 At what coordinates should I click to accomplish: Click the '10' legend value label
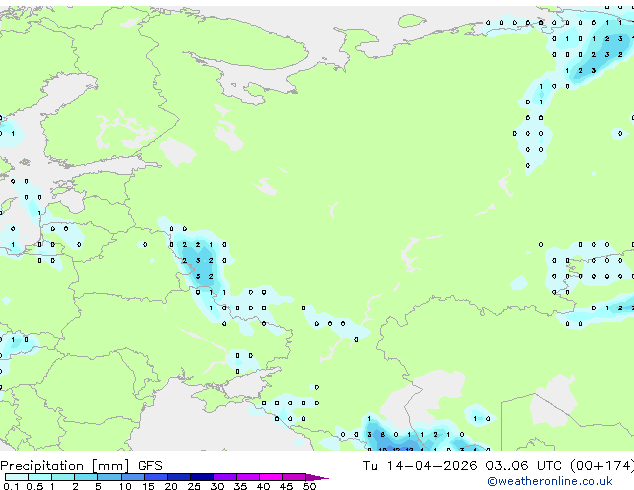click(125, 486)
